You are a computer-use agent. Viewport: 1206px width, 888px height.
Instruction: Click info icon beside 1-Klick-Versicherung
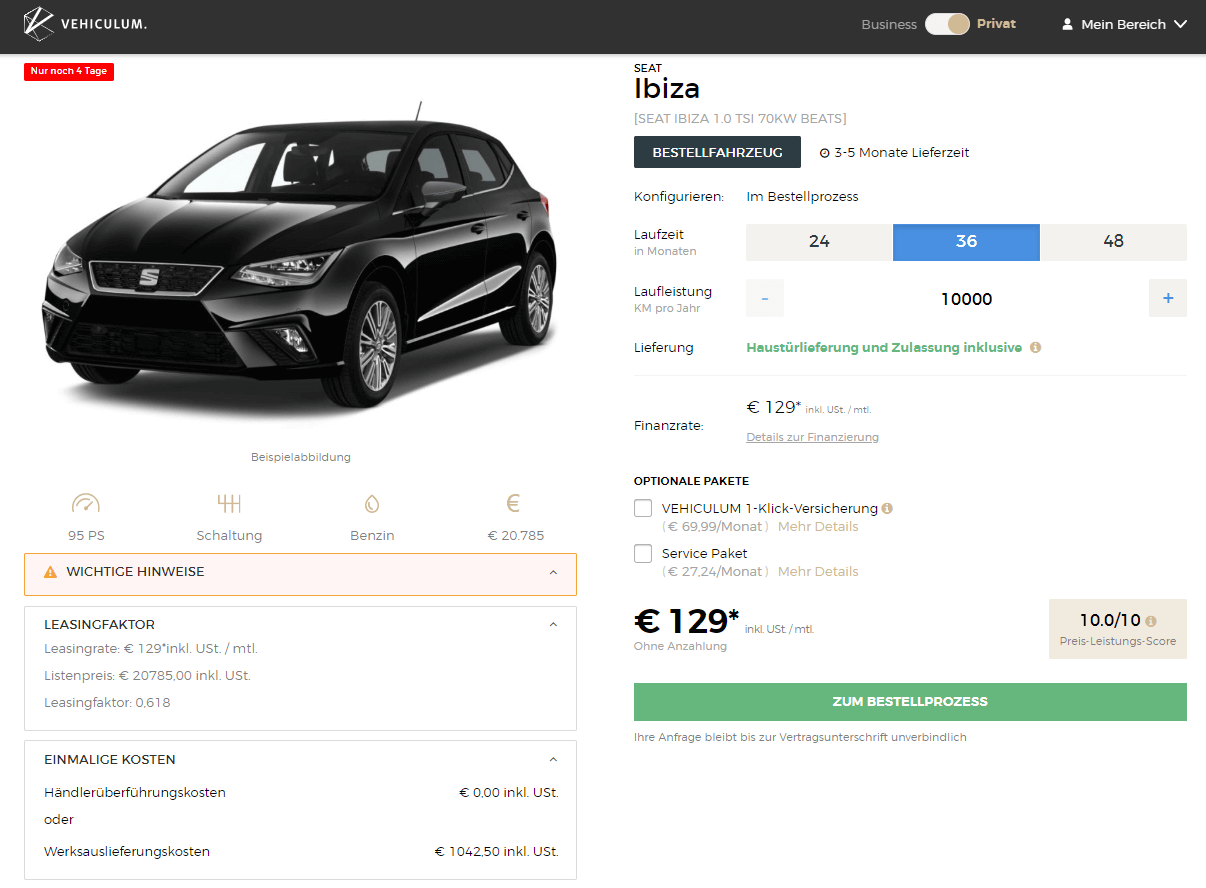tap(887, 508)
